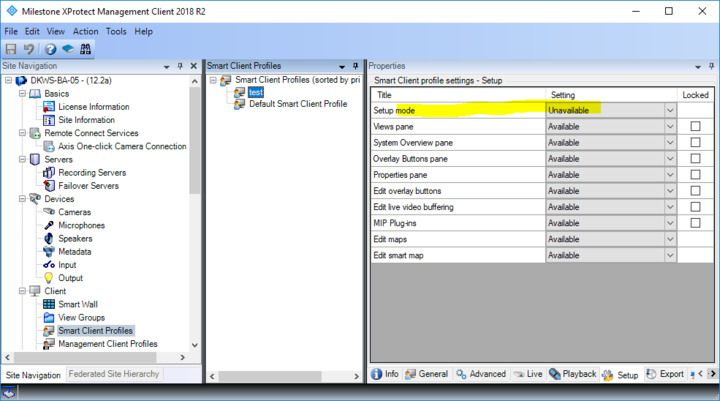The image size is (720, 401).
Task: Select Default Smart Client Profile
Action: pos(297,104)
